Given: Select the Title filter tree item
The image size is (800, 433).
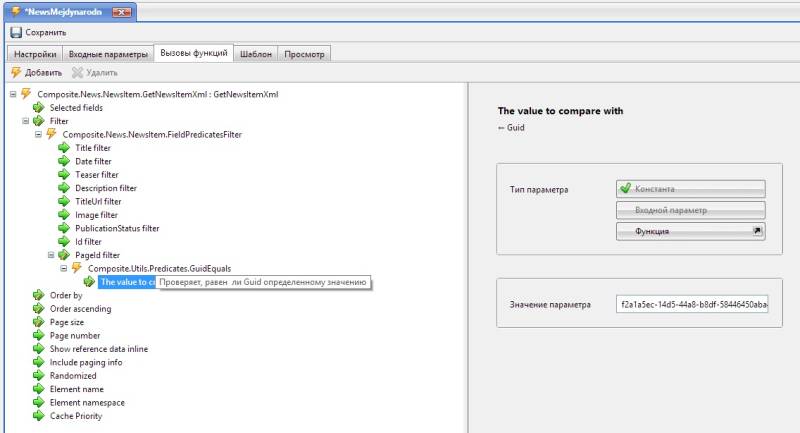Looking at the screenshot, I should click(93, 148).
